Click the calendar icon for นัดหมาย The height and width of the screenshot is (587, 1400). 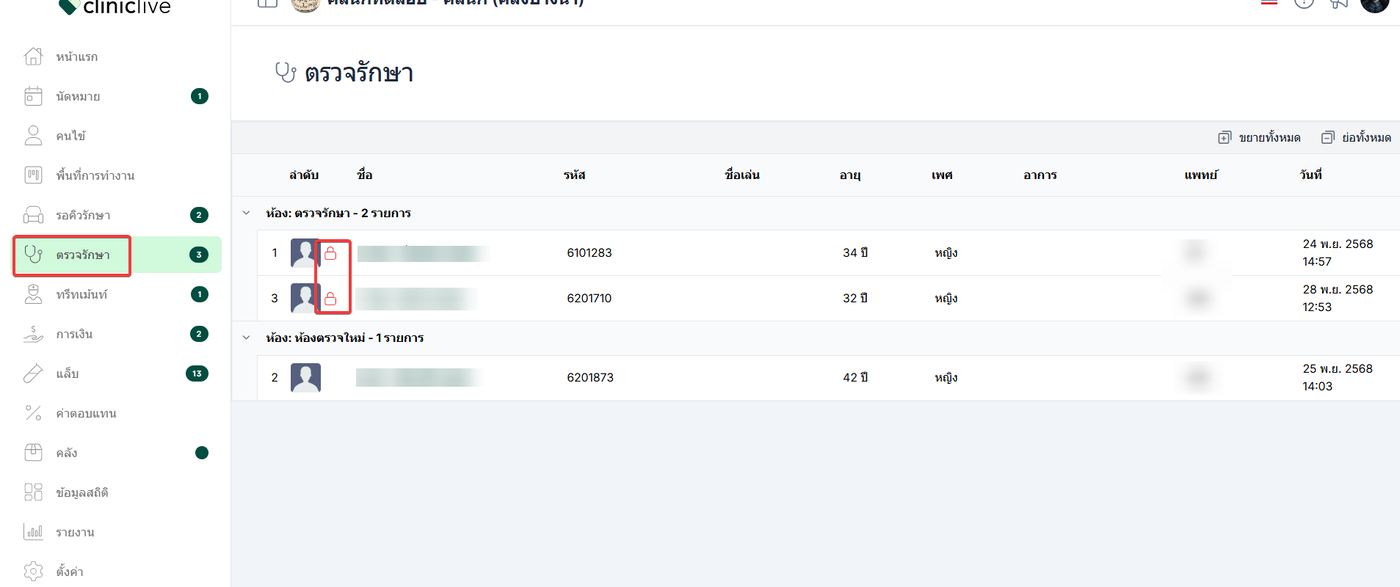click(33, 96)
